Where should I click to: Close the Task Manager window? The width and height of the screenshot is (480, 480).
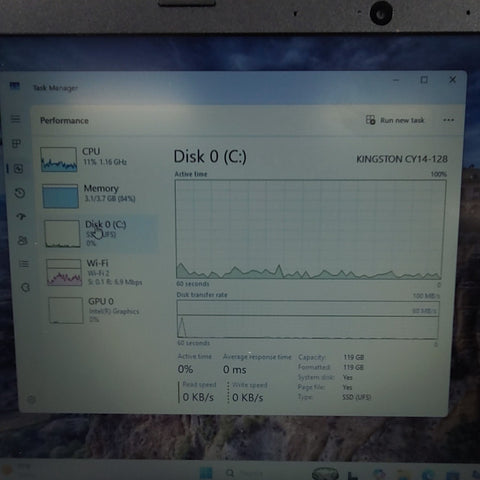[x=452, y=79]
